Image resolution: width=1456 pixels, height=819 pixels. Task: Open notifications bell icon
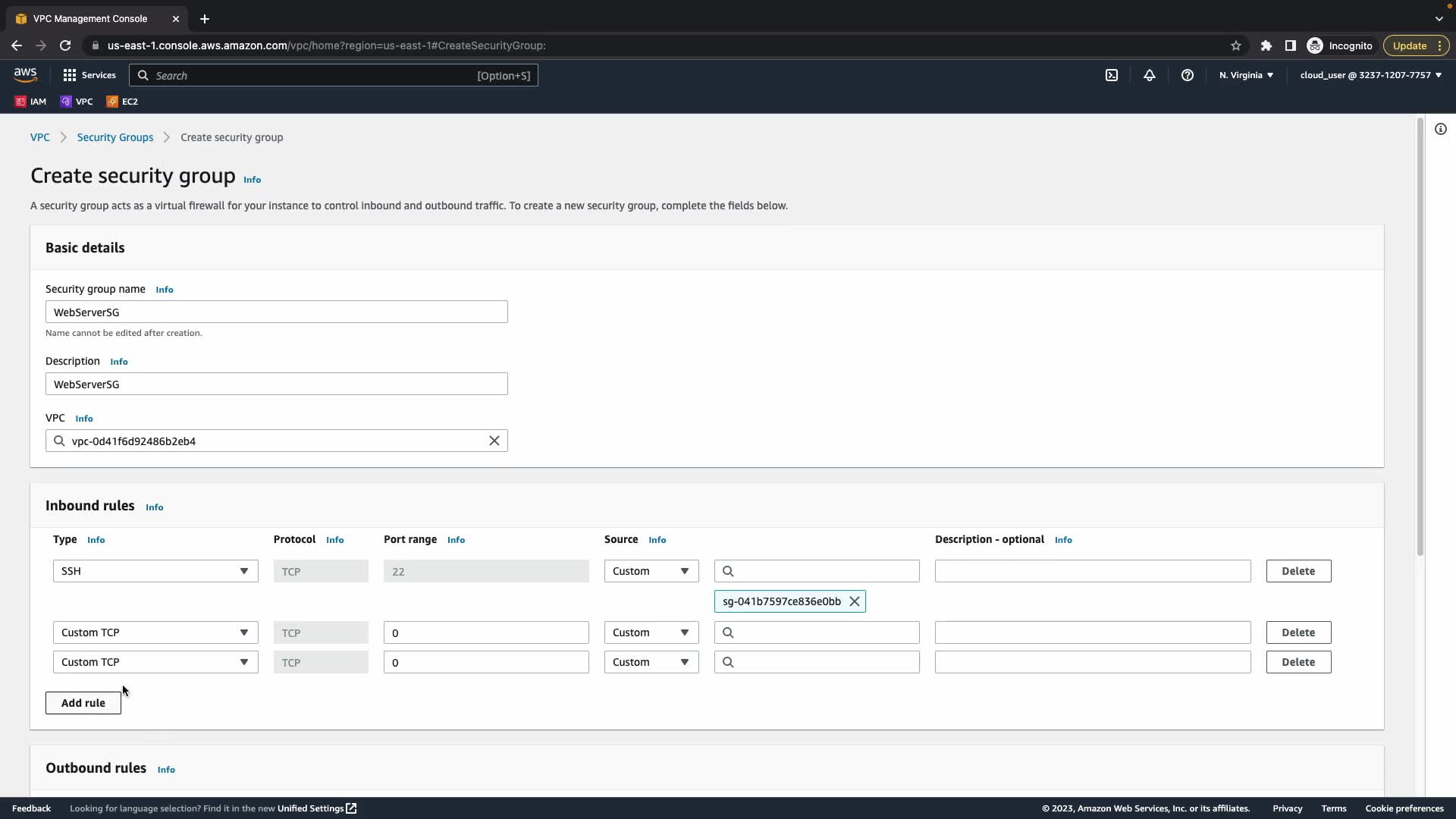(x=1150, y=75)
